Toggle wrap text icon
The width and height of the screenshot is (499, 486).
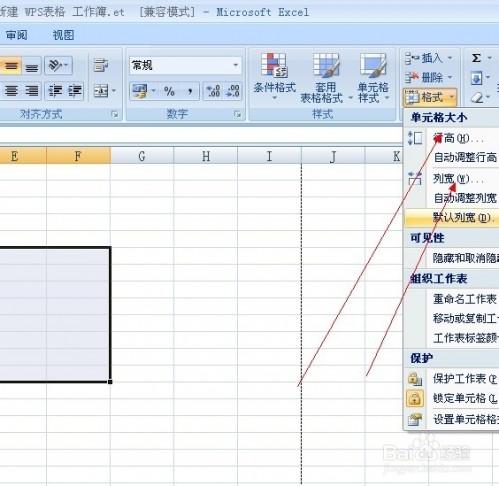coord(100,65)
